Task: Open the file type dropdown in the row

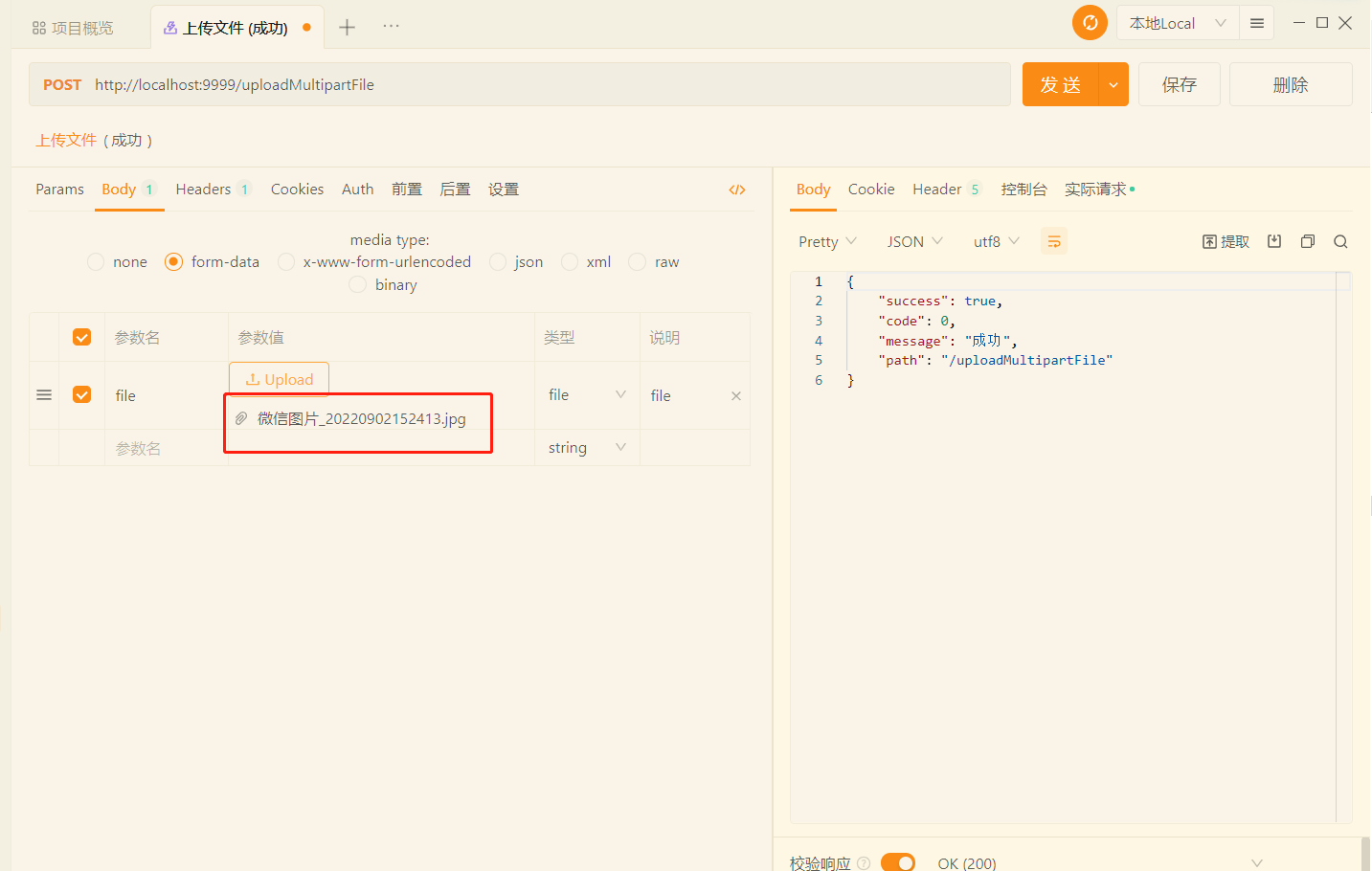Action: [586, 394]
